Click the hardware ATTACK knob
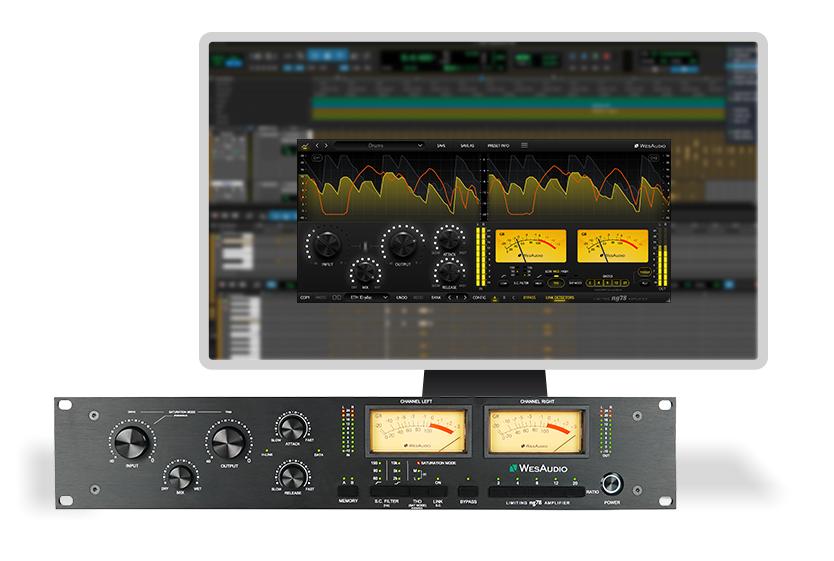The image size is (834, 561). (292, 430)
